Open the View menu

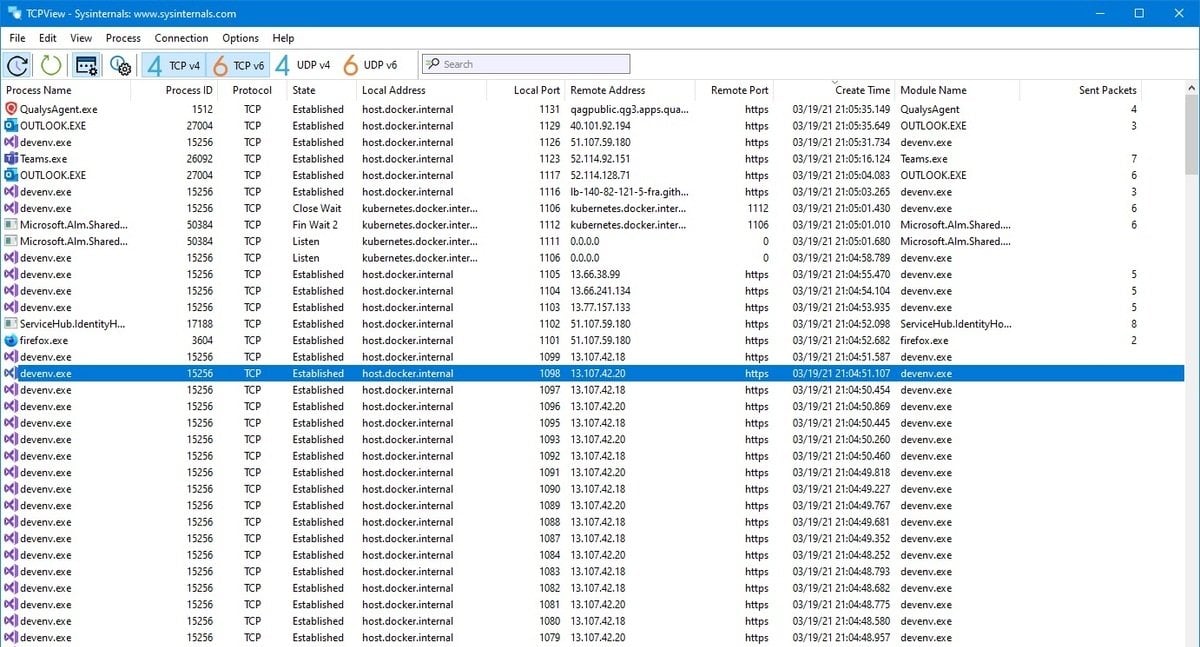pos(81,38)
